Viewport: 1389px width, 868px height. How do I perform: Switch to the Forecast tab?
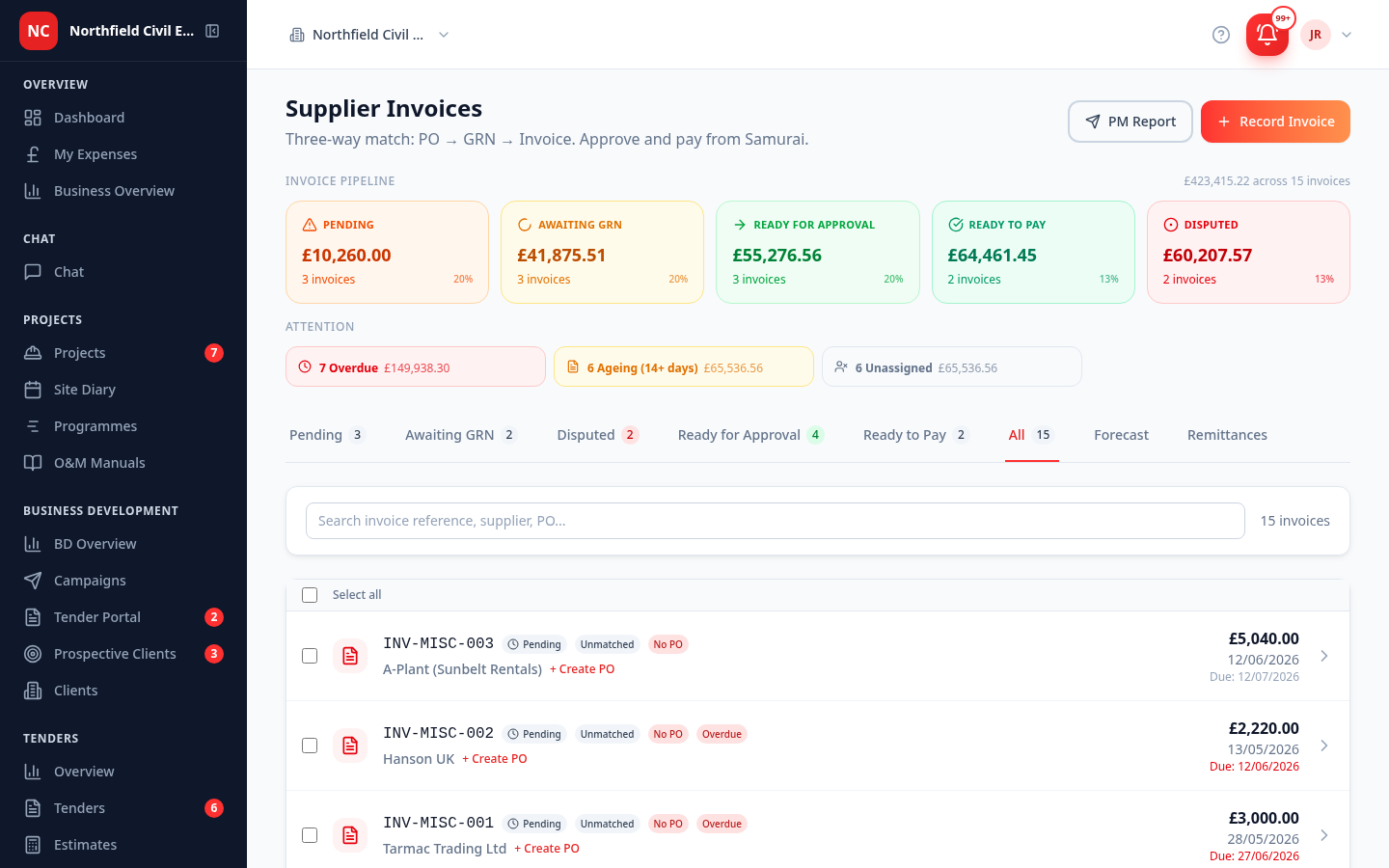[1121, 435]
